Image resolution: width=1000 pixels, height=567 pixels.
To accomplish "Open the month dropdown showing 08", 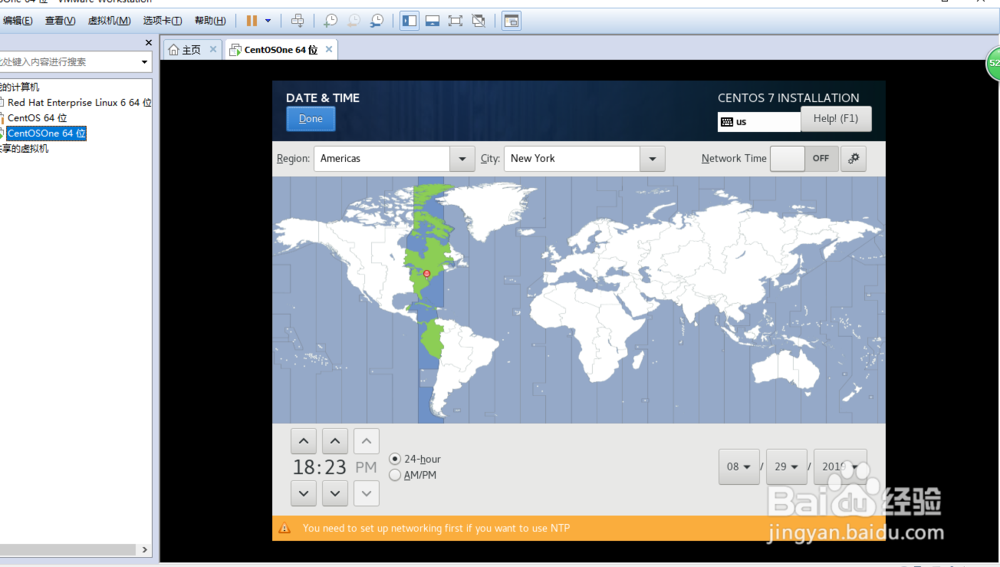I will [x=739, y=467].
